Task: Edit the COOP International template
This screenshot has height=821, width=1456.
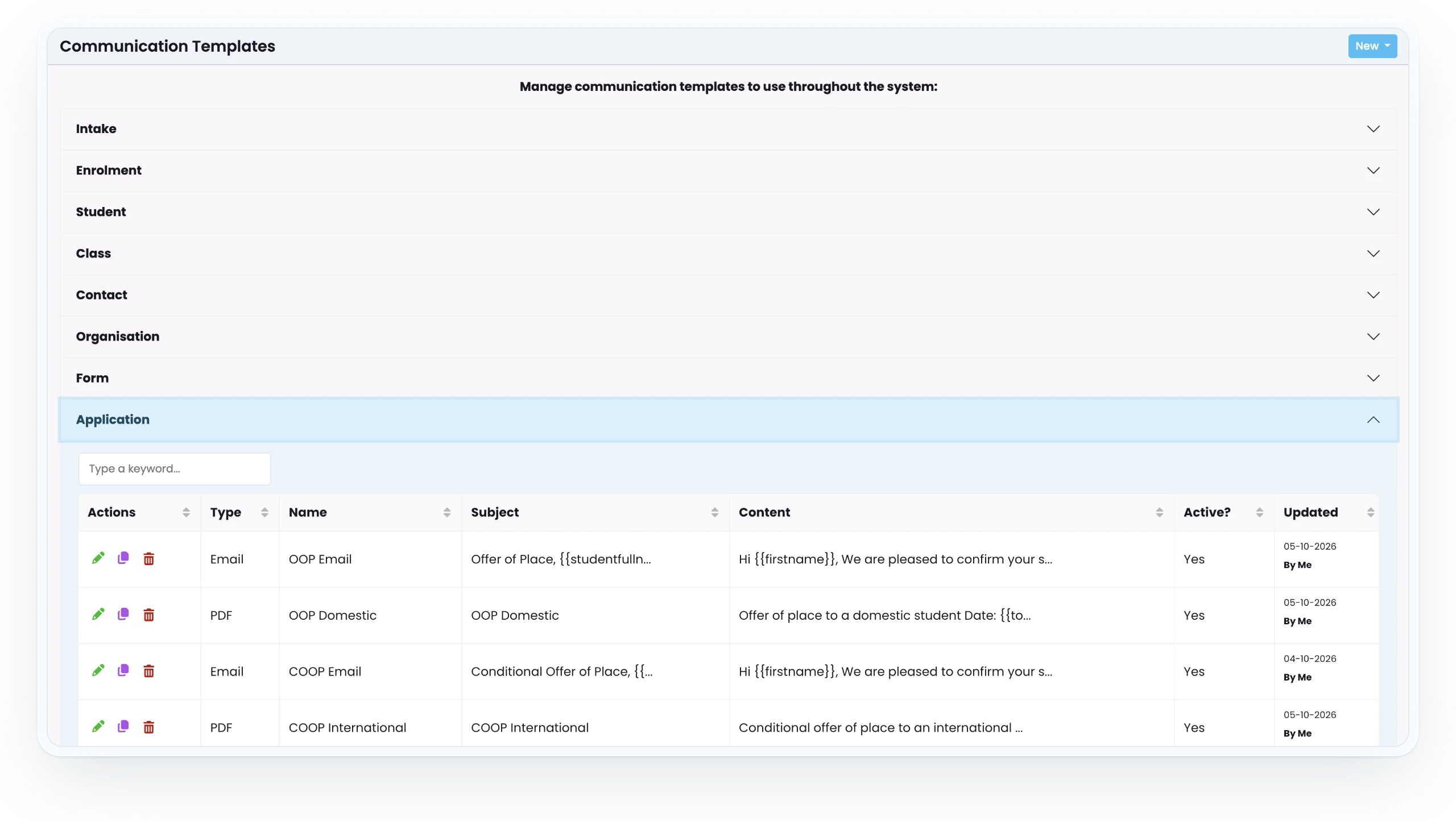Action: [x=98, y=727]
